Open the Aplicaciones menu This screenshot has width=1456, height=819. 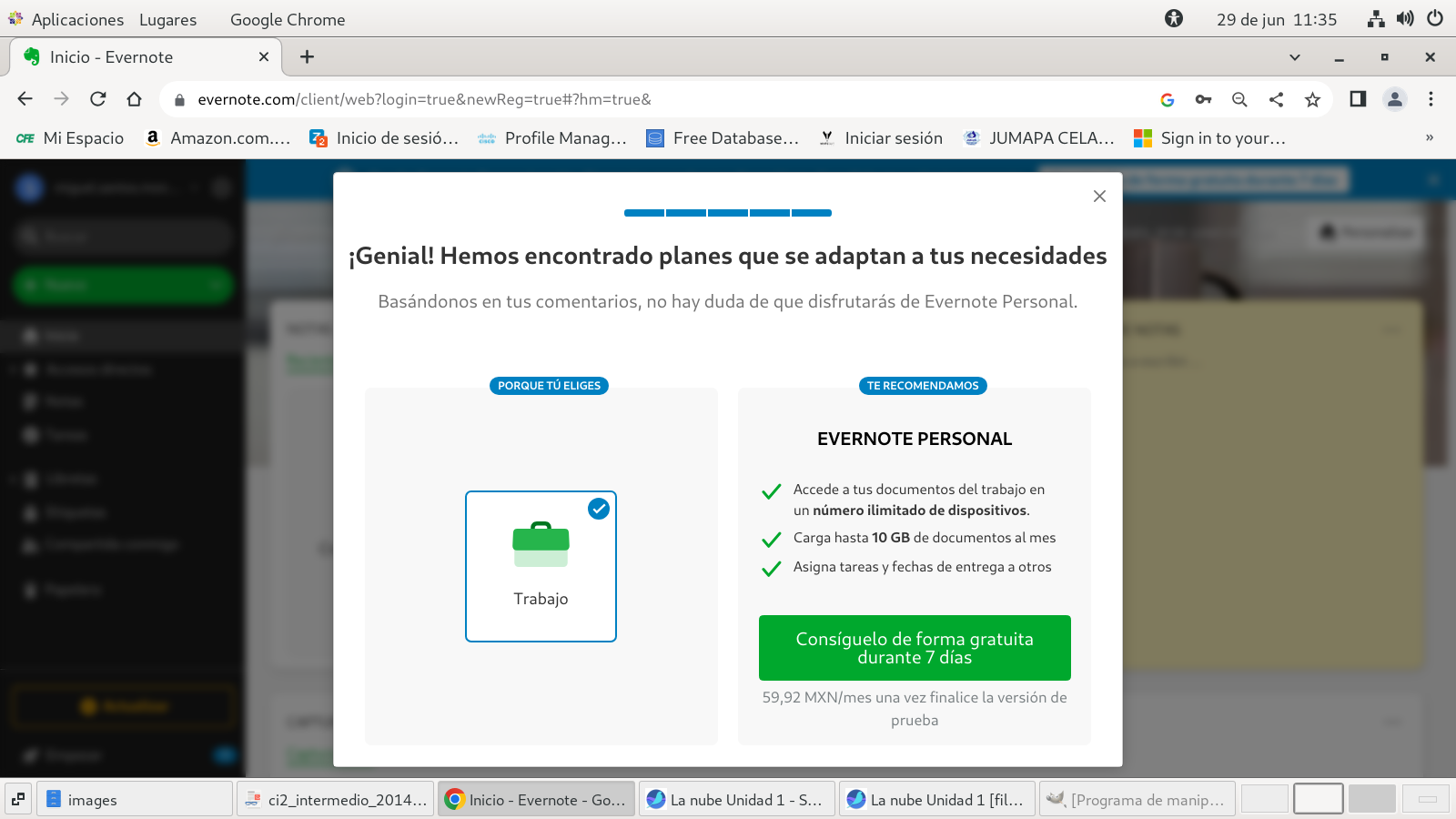[x=76, y=19]
